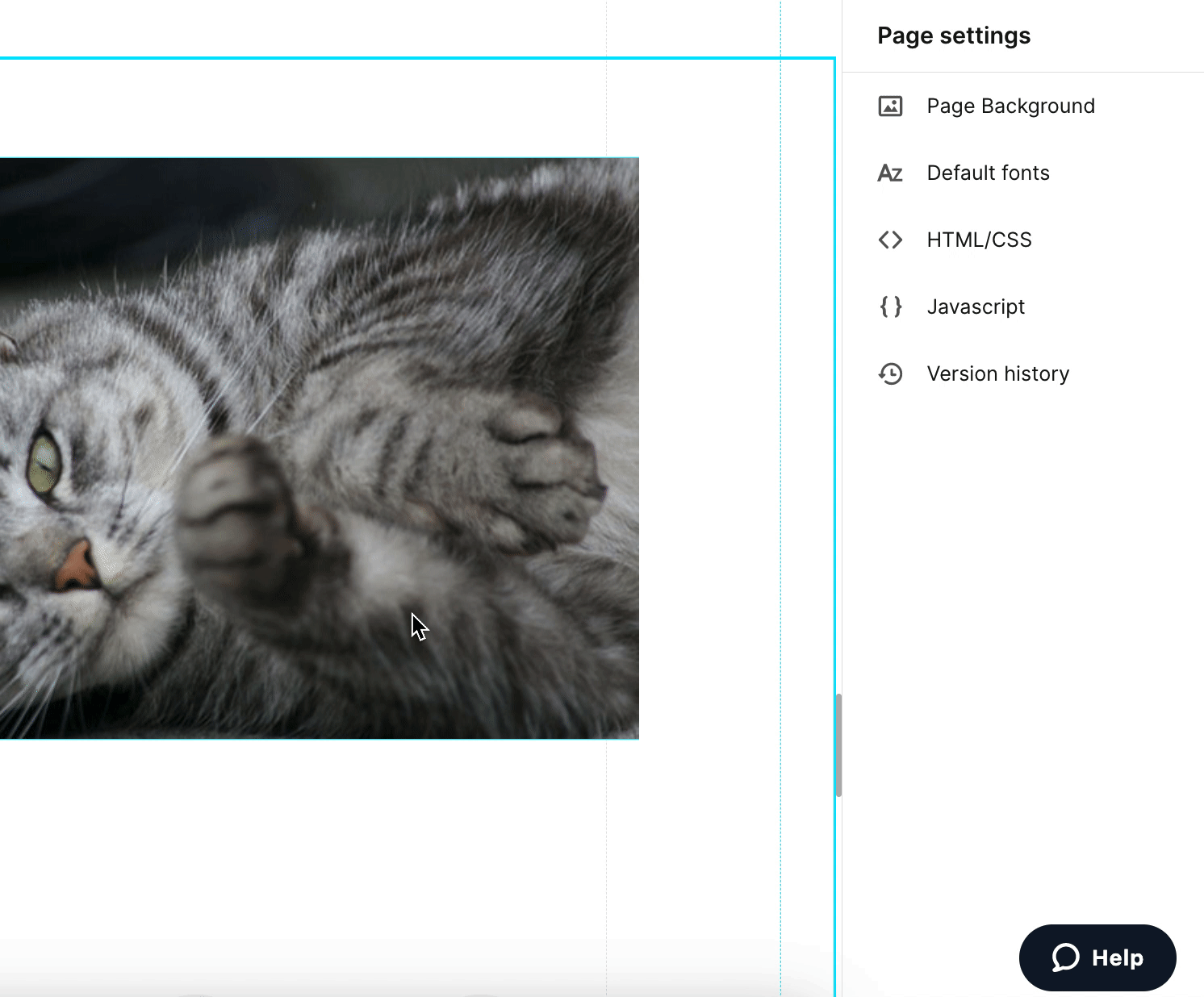Click the Help chat button
The height and width of the screenshot is (997, 1204).
pos(1097,957)
